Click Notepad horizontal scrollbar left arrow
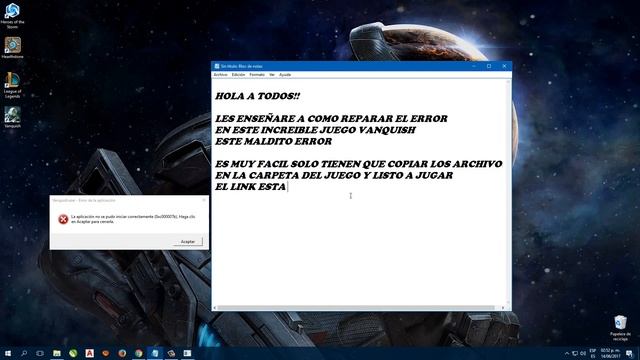Image resolution: width=640 pixels, height=360 pixels. click(x=214, y=308)
